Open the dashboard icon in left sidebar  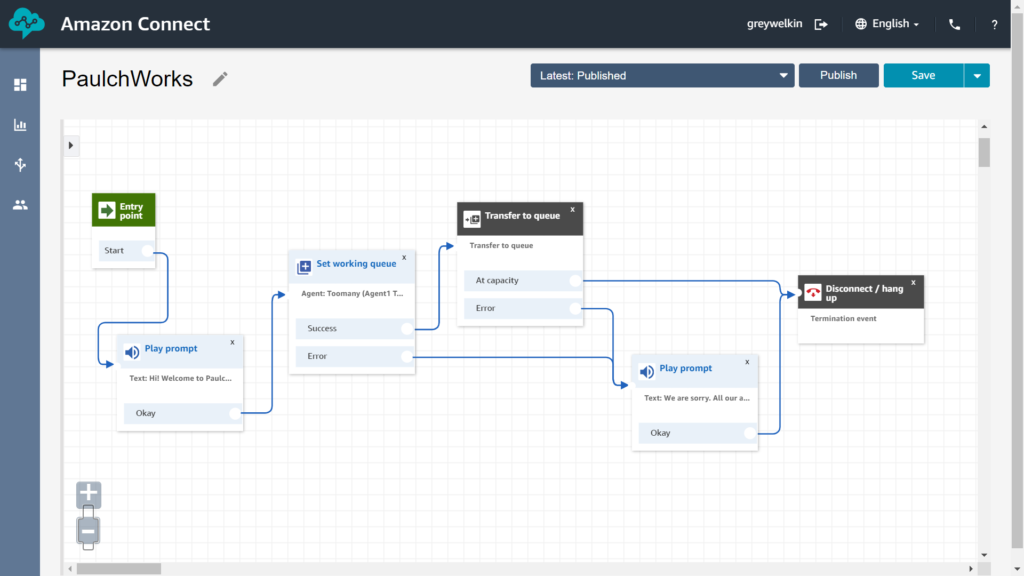tap(20, 85)
